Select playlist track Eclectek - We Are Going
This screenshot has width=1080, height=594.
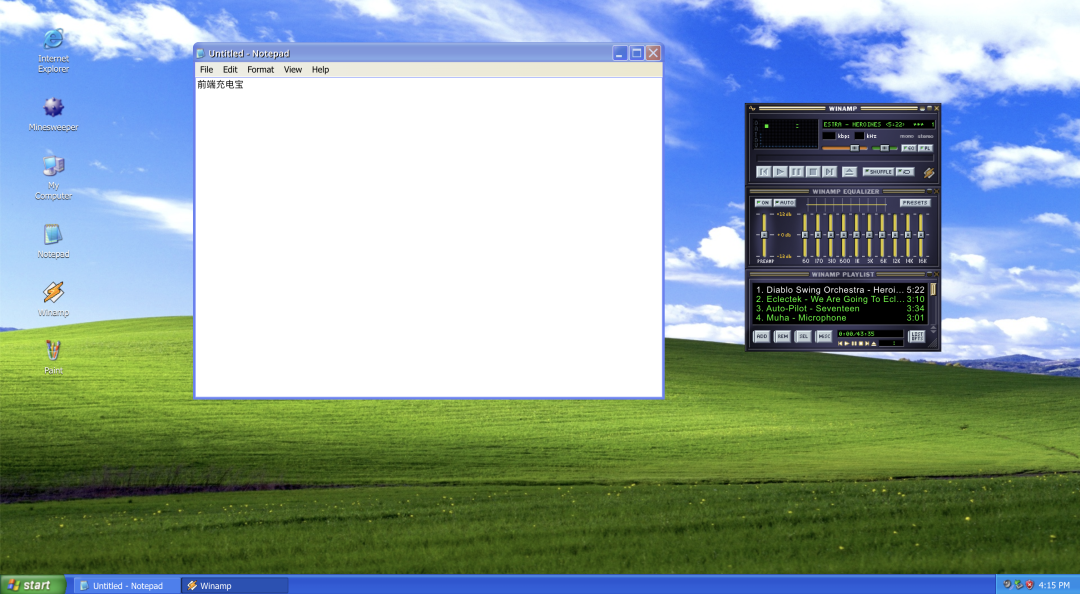(840, 299)
